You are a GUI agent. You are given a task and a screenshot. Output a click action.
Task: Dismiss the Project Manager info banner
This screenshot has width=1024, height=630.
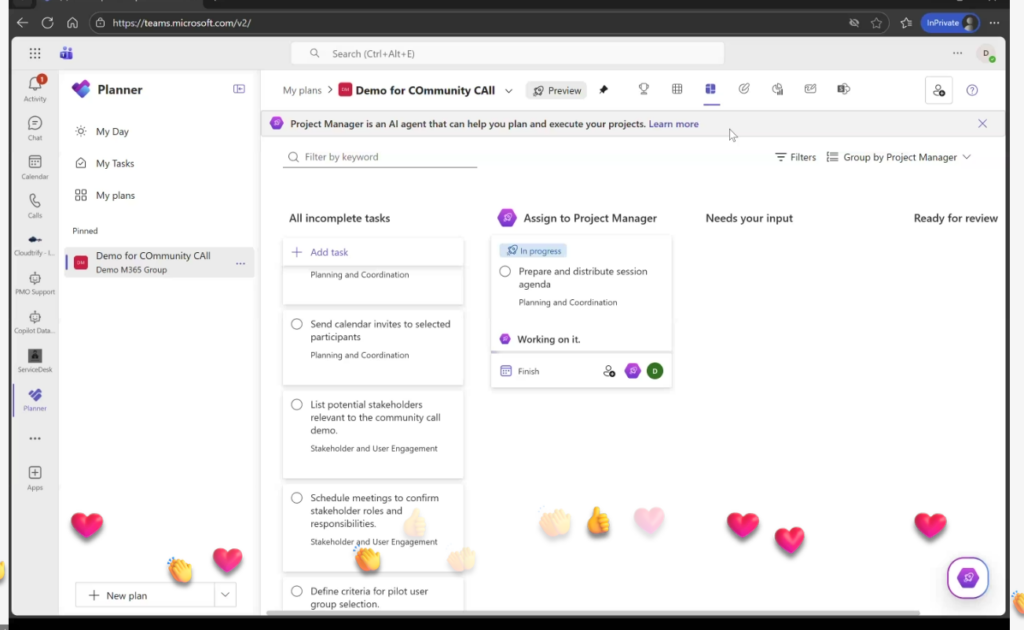[x=982, y=123]
